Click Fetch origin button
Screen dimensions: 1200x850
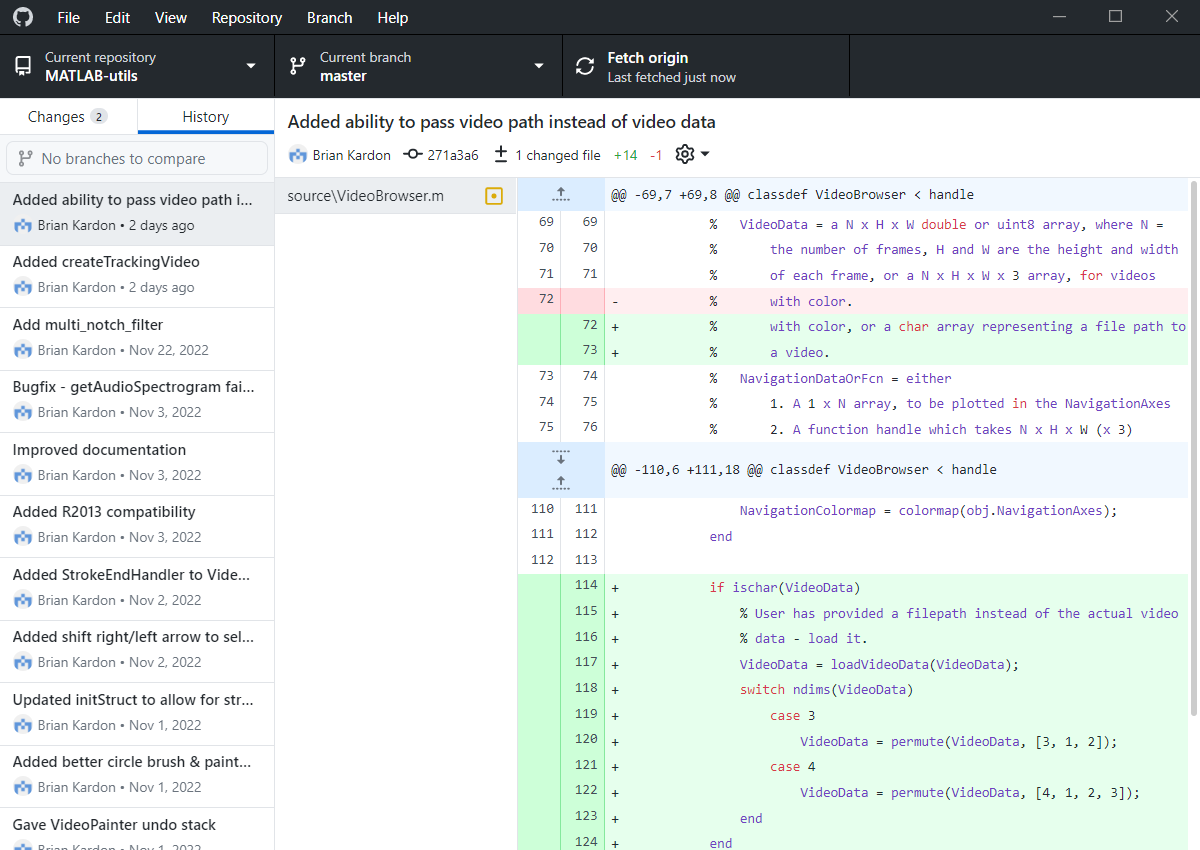point(706,66)
